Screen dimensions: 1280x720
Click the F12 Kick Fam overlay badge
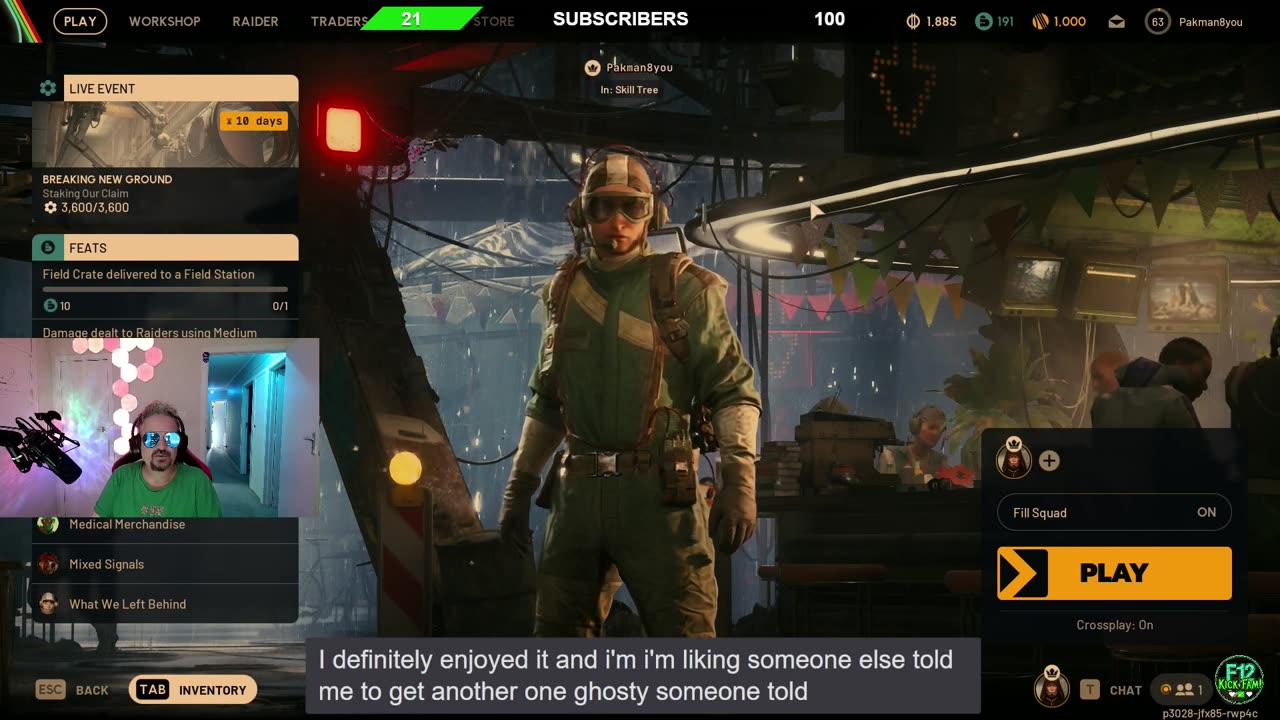pyautogui.click(x=1238, y=681)
